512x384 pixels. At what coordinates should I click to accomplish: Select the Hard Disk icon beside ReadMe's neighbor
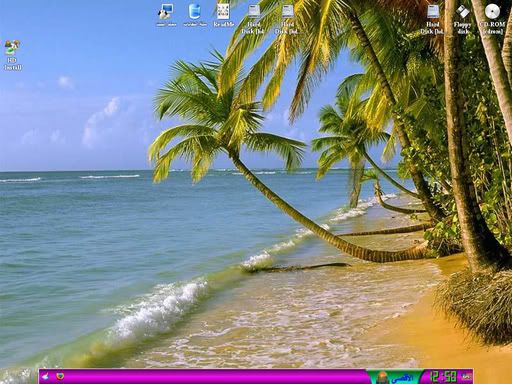tap(287, 12)
